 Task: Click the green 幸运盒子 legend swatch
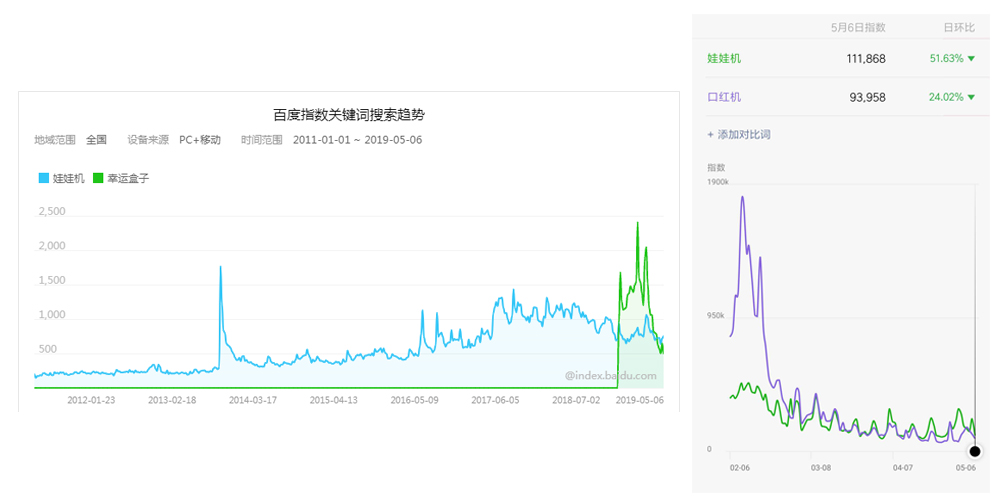click(x=98, y=178)
